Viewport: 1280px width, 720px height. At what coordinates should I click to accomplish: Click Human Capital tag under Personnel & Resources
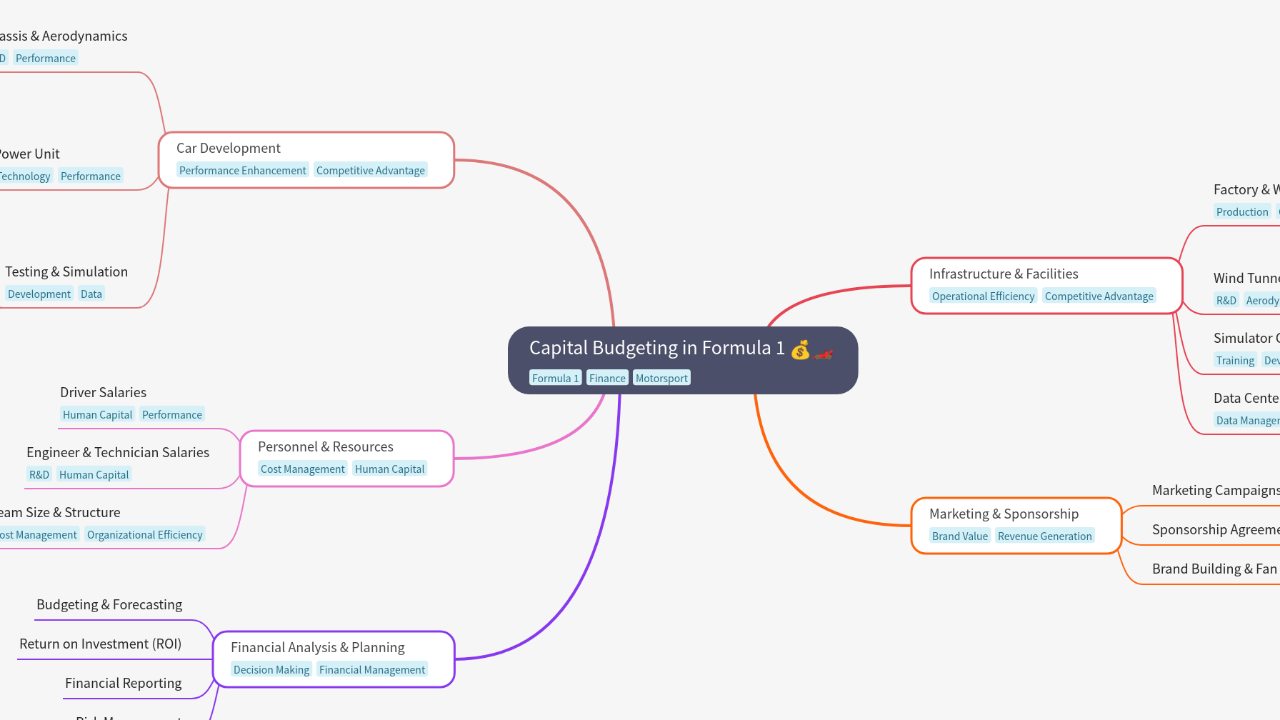(390, 469)
